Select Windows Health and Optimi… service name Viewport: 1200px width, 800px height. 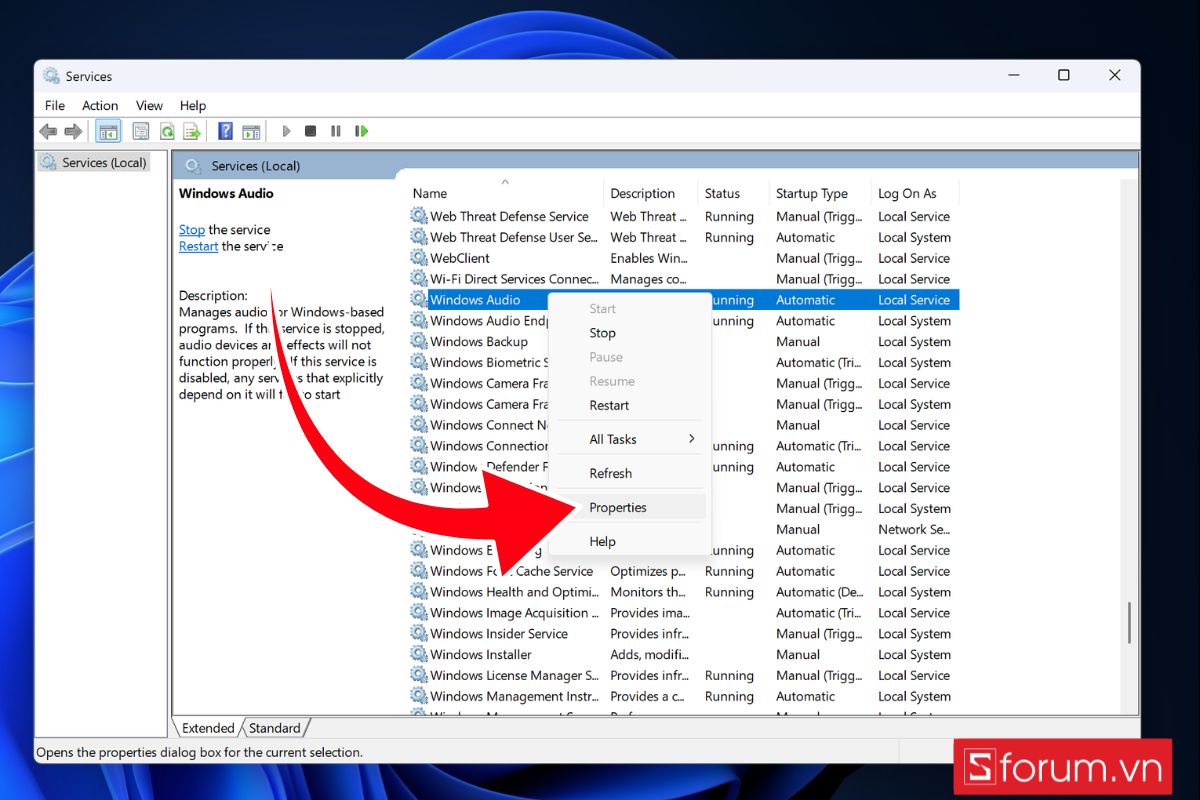(x=514, y=592)
